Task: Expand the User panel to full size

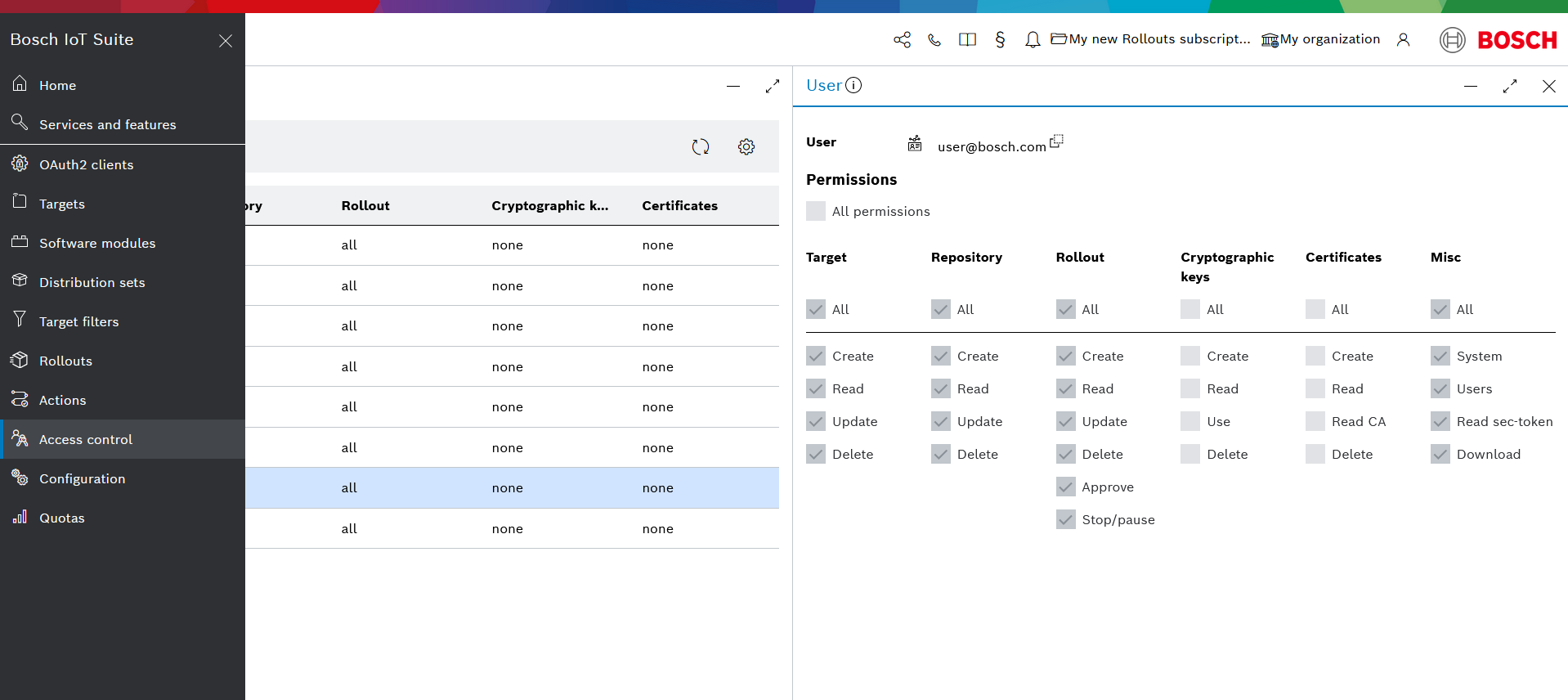Action: coord(1509,86)
